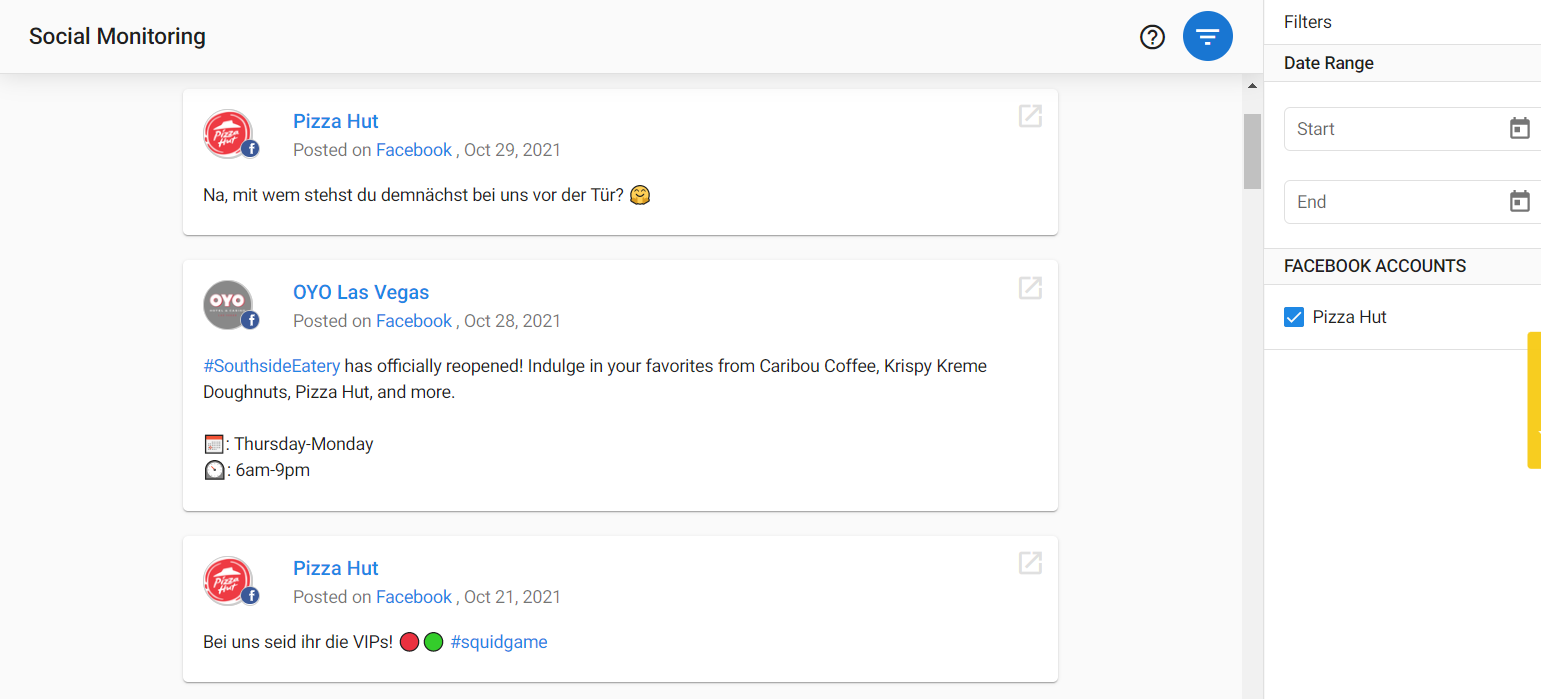Viewport: 1541px width, 699px height.
Task: Open the Oct 29 Pizza Hut post externally
Action: tap(1030, 116)
